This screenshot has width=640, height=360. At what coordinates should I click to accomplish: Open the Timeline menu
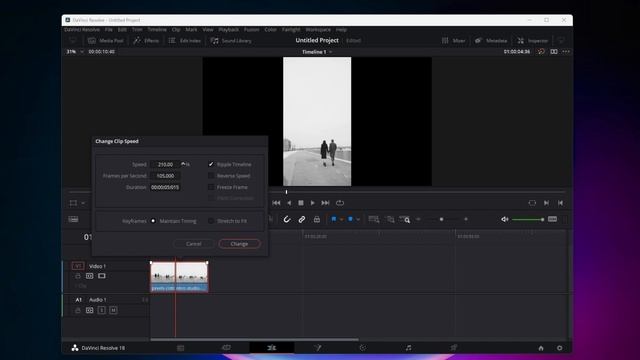(157, 29)
